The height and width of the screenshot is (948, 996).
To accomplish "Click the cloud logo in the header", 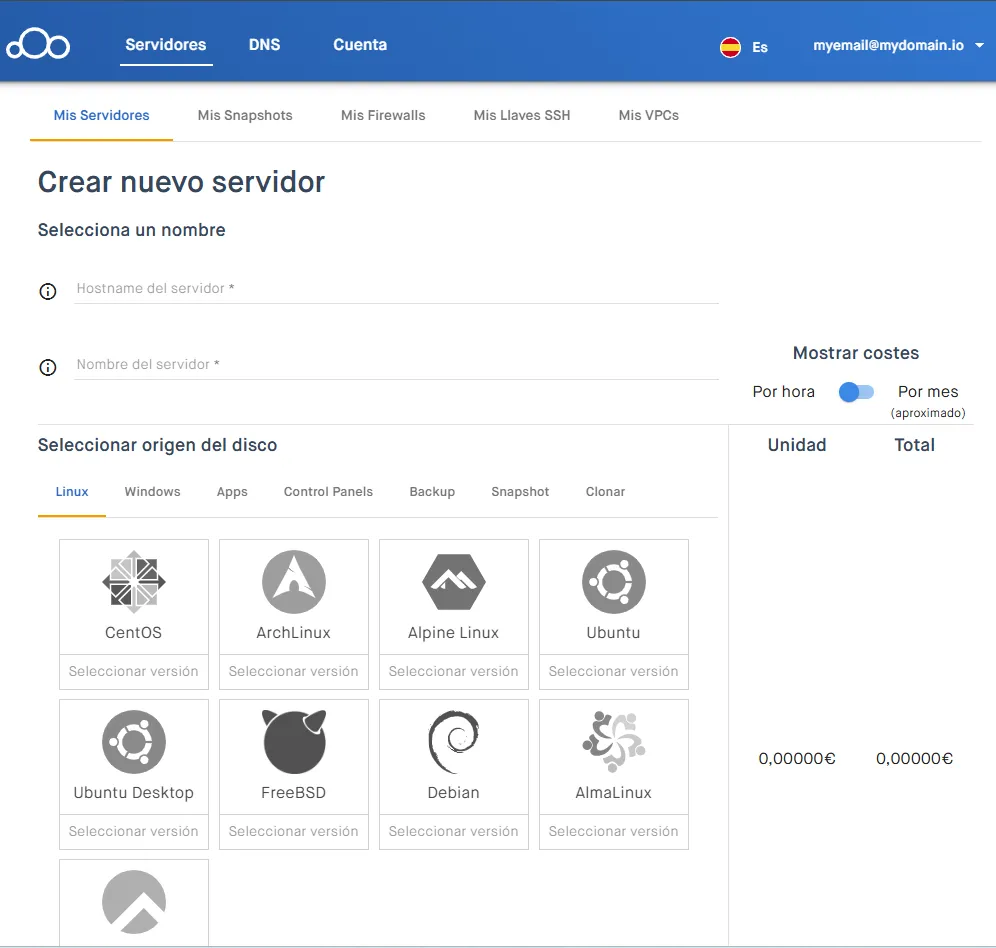I will click(x=38, y=44).
